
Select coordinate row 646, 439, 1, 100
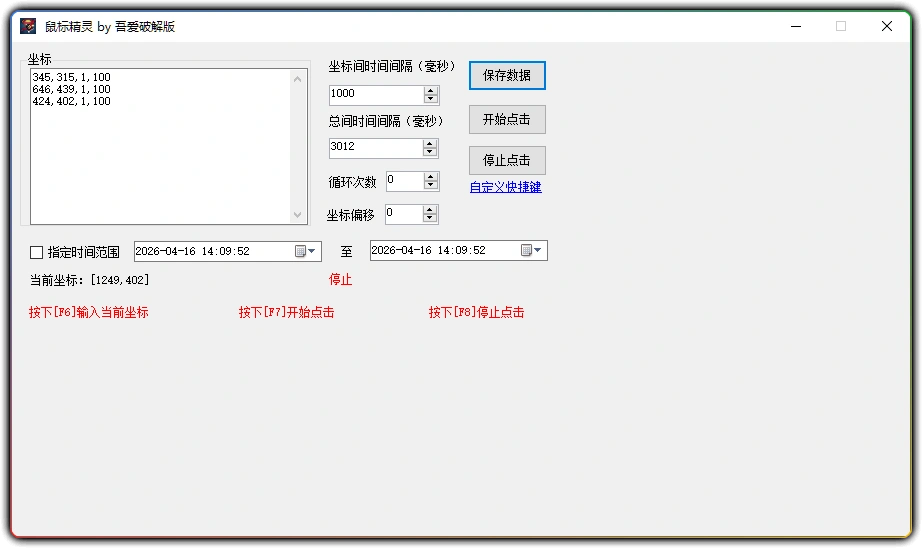pyautogui.click(x=72, y=89)
